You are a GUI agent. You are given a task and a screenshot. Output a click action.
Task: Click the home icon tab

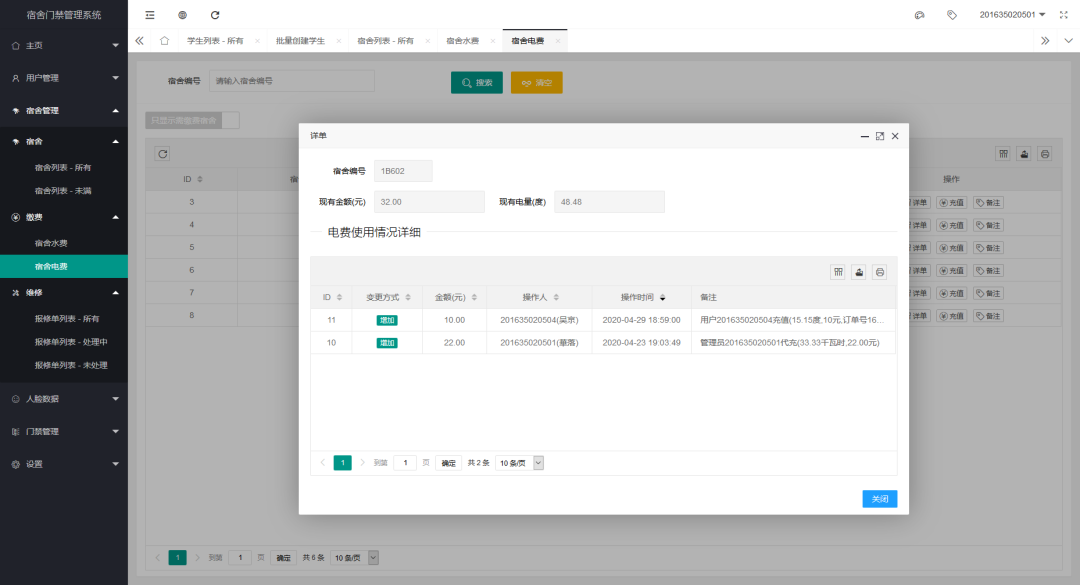pyautogui.click(x=165, y=41)
